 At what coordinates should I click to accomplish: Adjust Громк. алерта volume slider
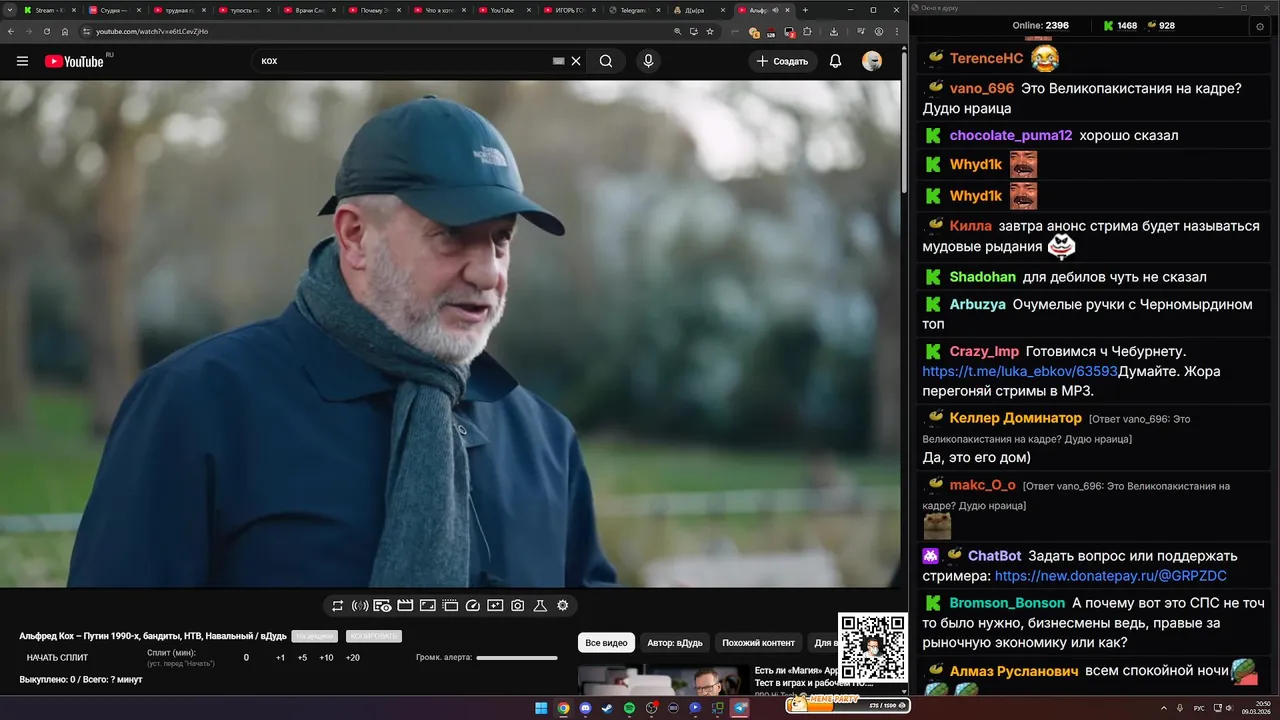(x=517, y=658)
